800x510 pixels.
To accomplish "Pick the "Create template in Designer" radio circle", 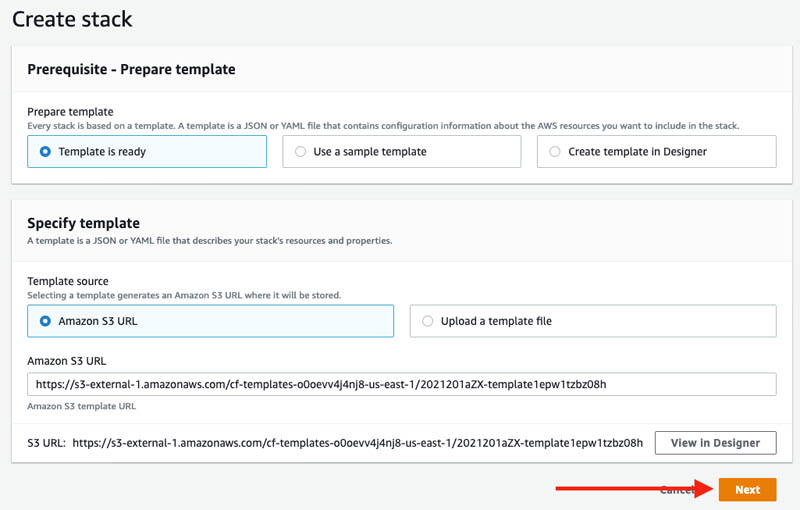I will click(x=555, y=151).
